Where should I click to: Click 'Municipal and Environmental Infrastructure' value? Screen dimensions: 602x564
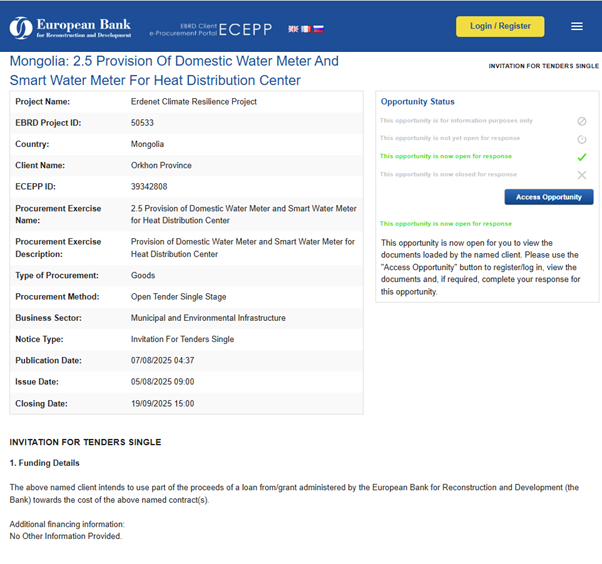(208, 318)
